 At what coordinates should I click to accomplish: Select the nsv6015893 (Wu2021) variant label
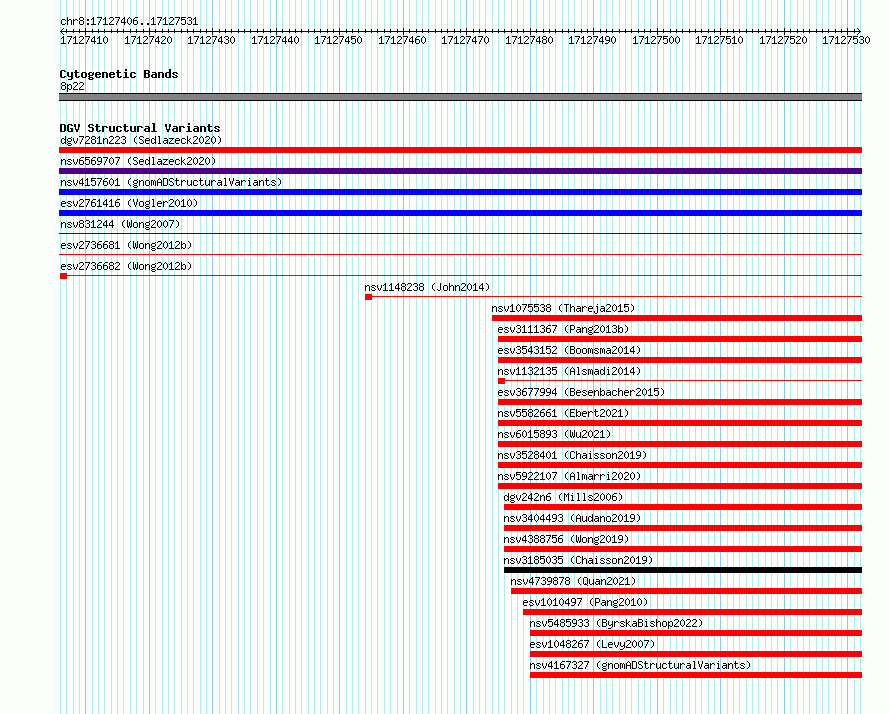[x=554, y=434]
